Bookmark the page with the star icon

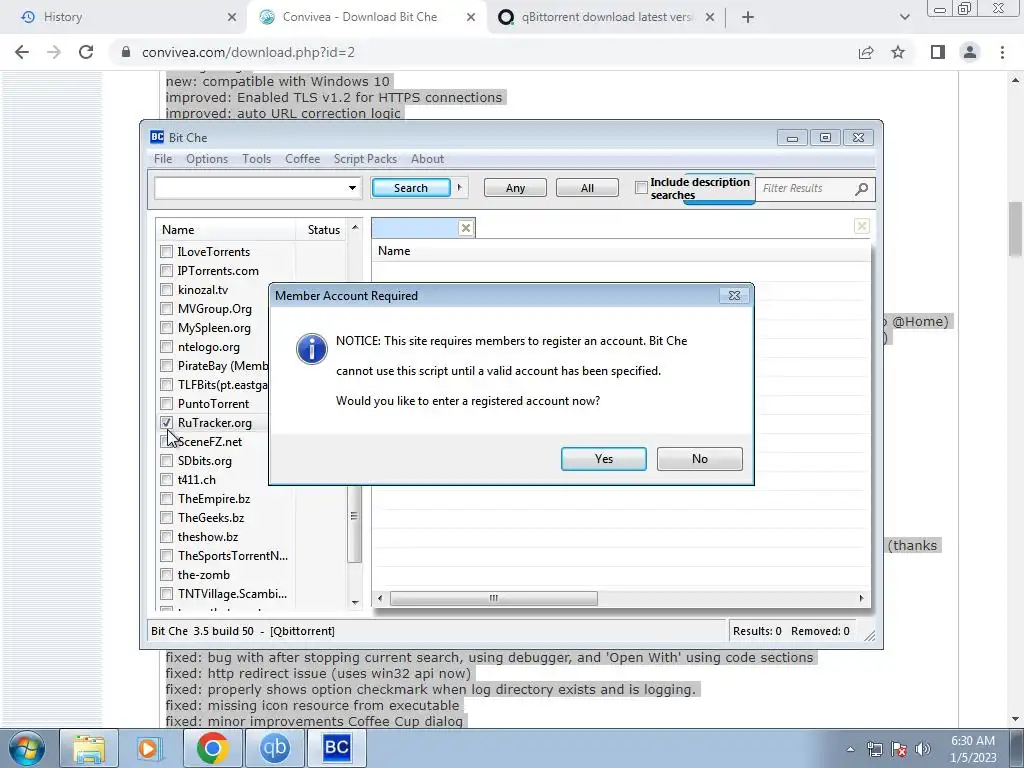point(898,52)
